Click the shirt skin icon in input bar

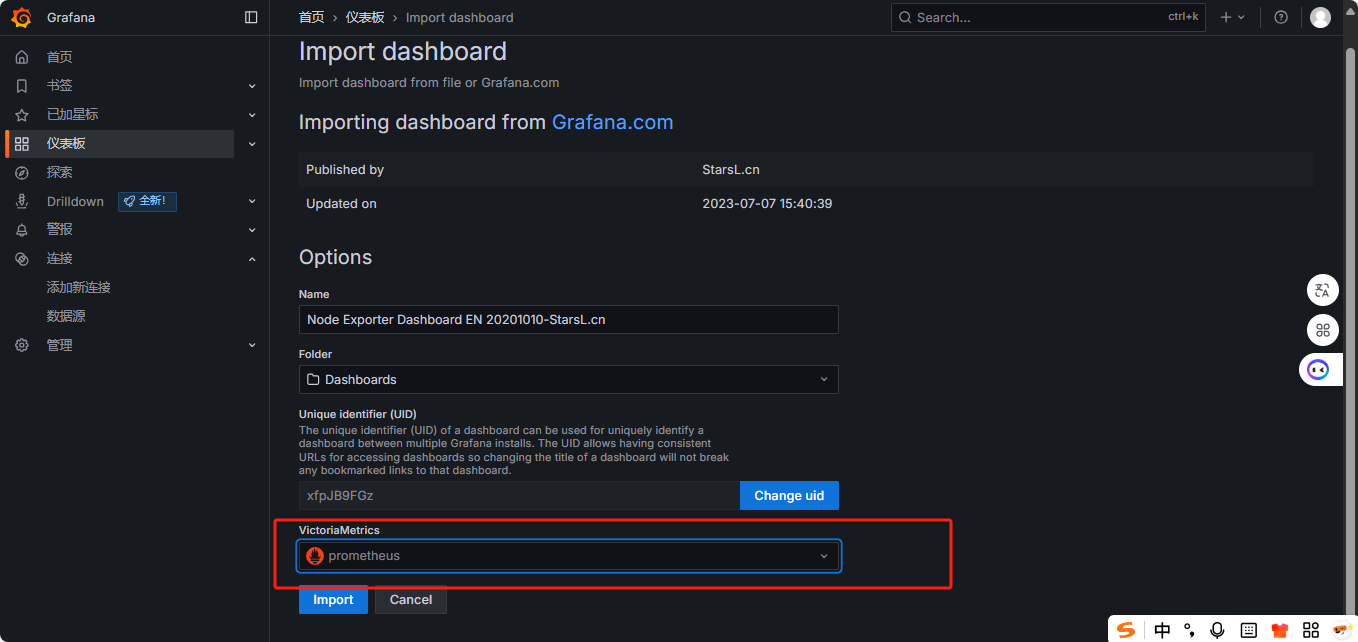pos(1280,630)
